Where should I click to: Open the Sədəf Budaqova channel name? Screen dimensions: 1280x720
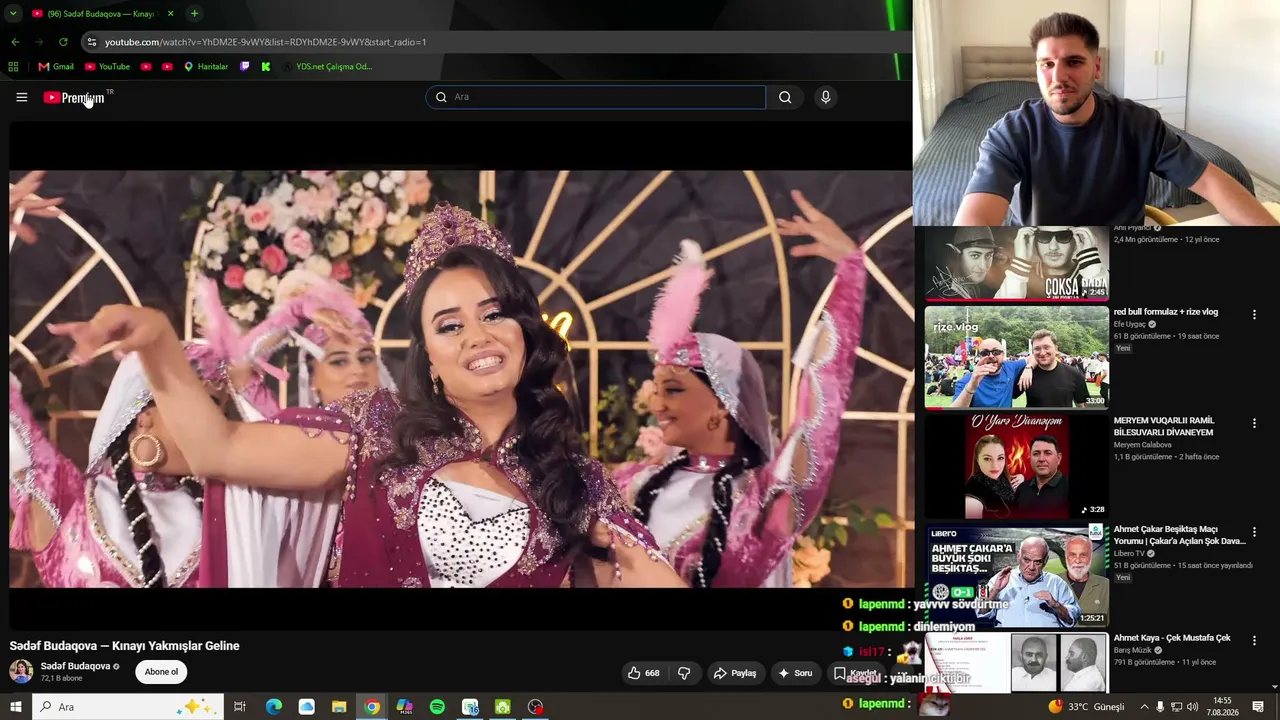coord(75,666)
